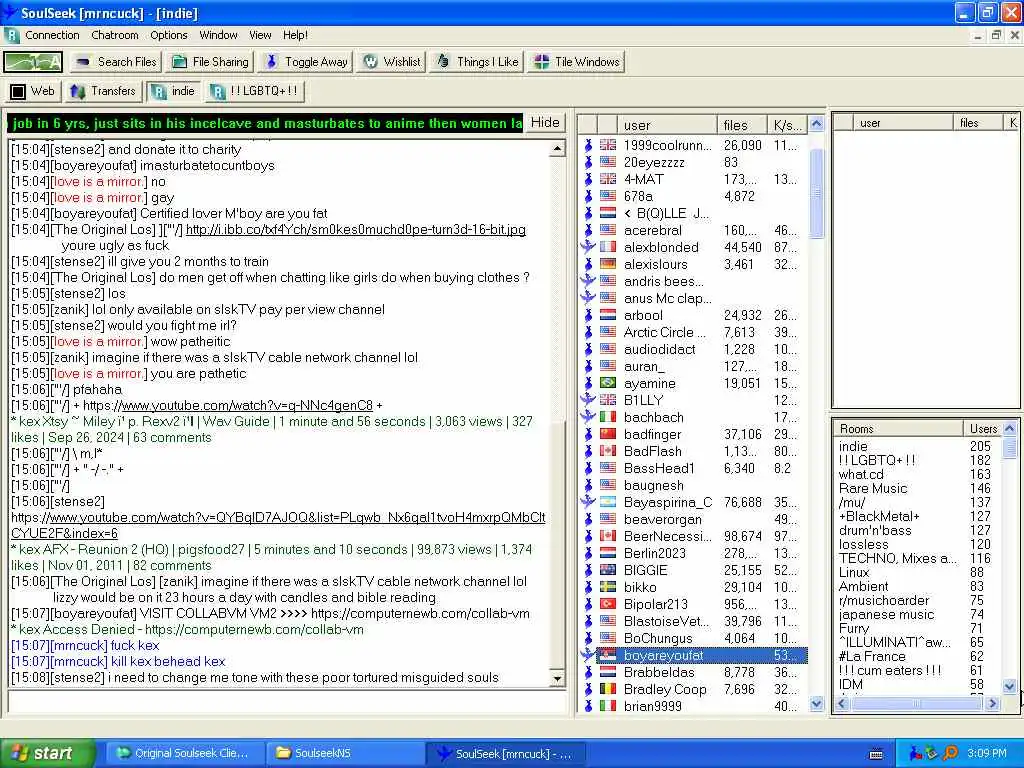The height and width of the screenshot is (768, 1024).
Task: Open the Options menu
Action: tap(169, 35)
